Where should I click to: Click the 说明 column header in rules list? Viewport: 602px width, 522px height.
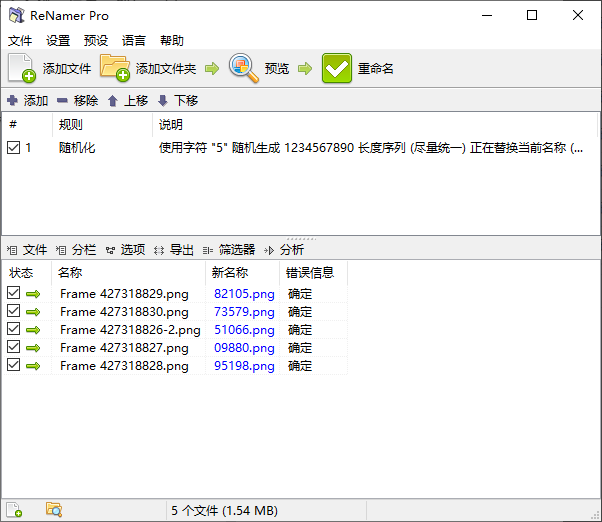pyautogui.click(x=171, y=125)
